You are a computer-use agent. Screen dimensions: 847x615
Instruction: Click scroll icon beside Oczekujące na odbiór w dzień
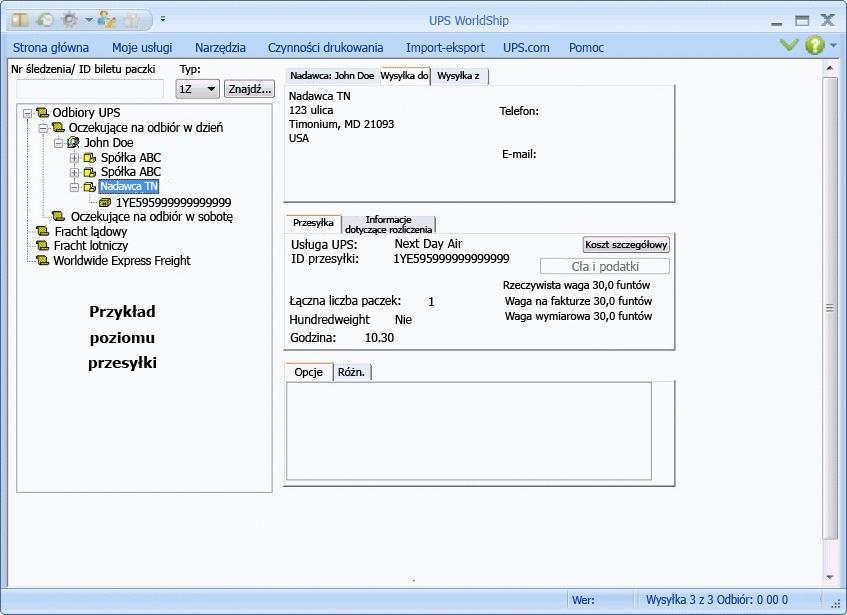[x=58, y=128]
